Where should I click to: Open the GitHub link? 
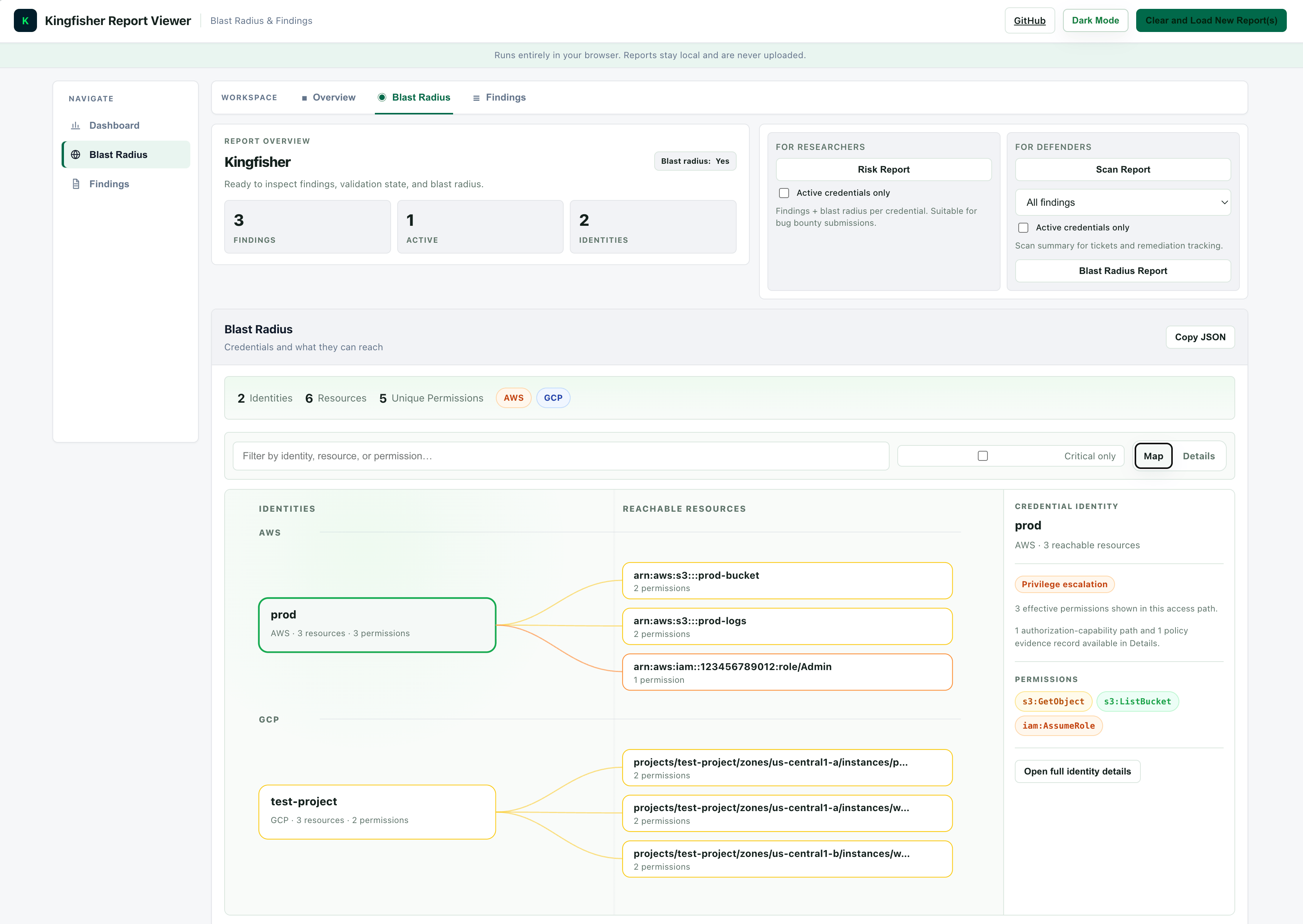tap(1029, 20)
